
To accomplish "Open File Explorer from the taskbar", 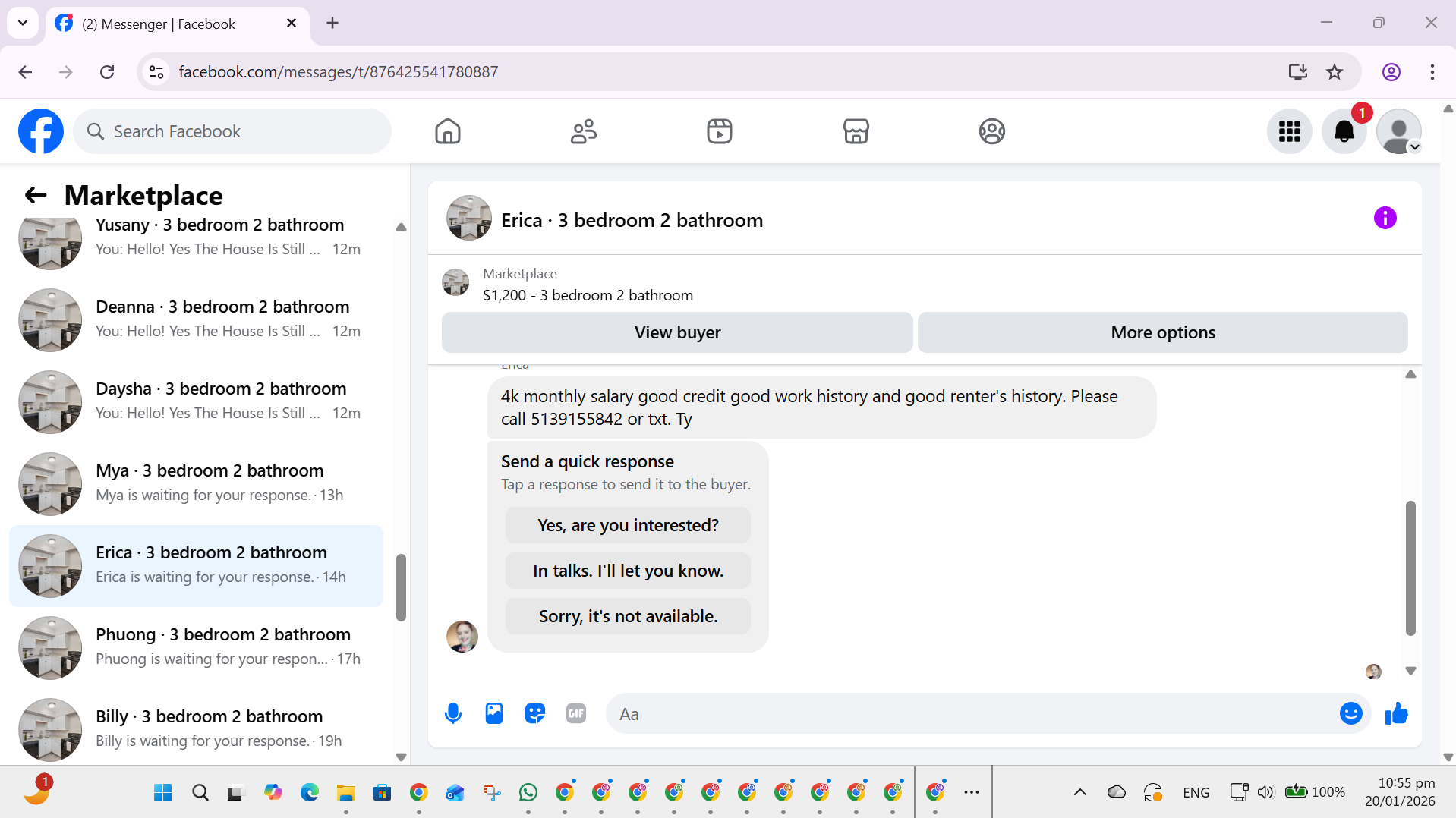I will click(346, 792).
